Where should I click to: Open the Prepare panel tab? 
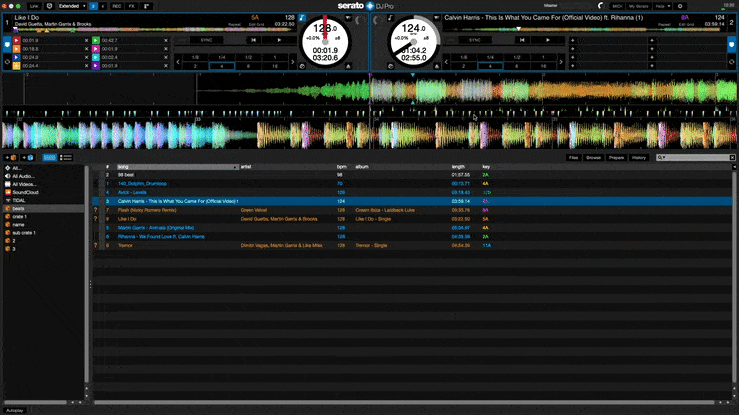pos(616,158)
